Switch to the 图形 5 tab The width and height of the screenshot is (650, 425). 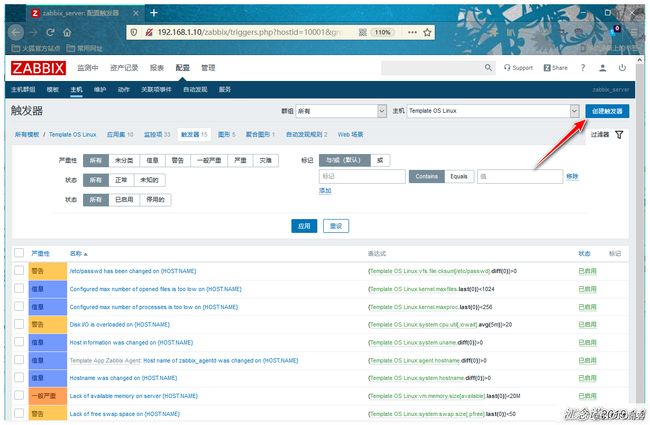pos(227,135)
